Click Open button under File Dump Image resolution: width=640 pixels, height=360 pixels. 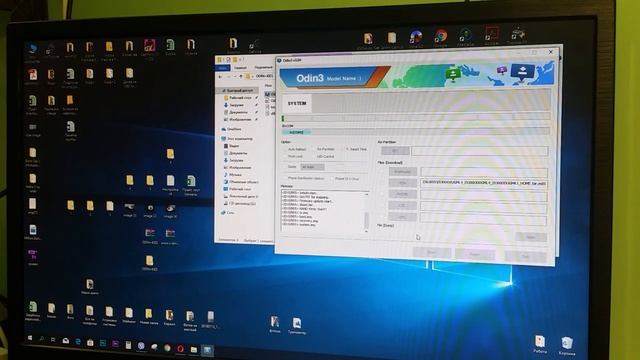531,237
